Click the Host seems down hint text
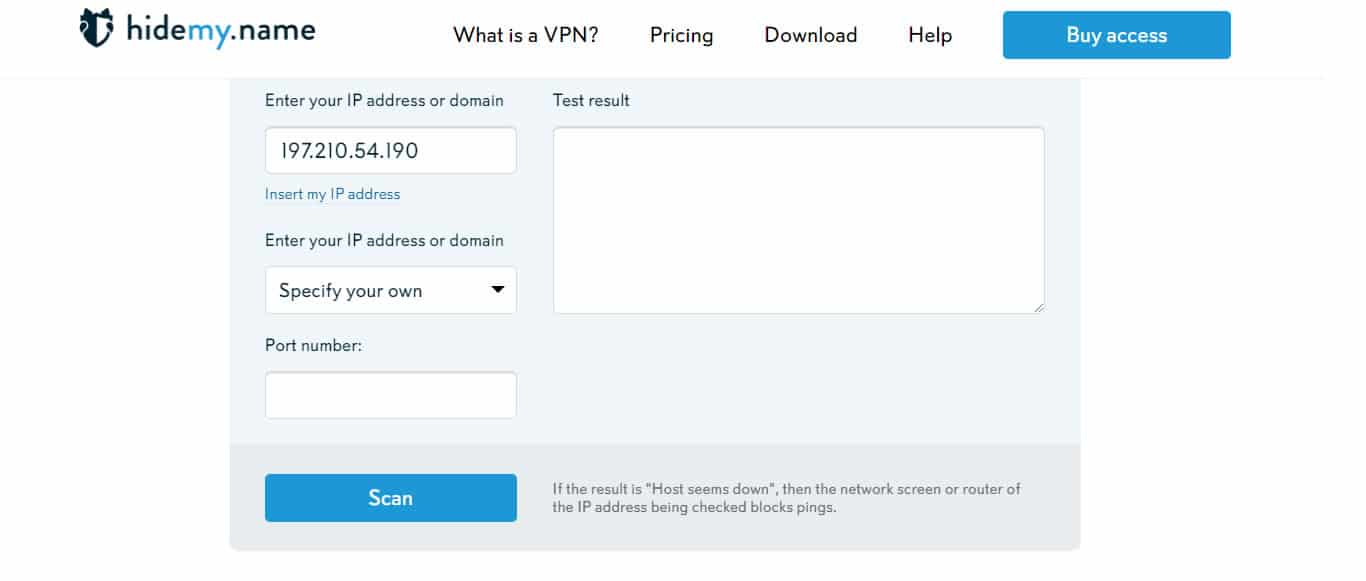Screen dimensions: 1366x581 click(x=787, y=498)
